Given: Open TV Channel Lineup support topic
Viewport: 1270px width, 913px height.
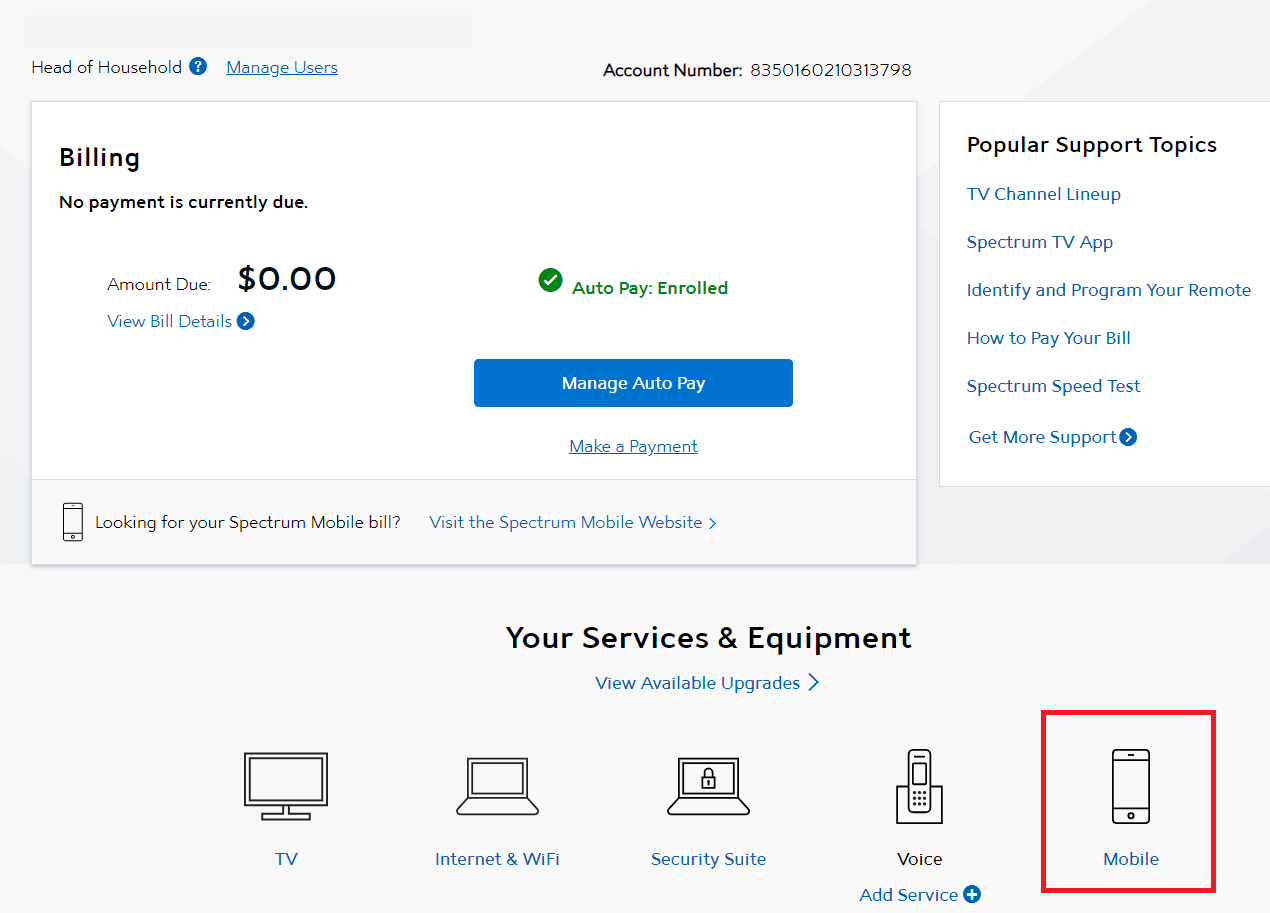Looking at the screenshot, I should (1043, 194).
